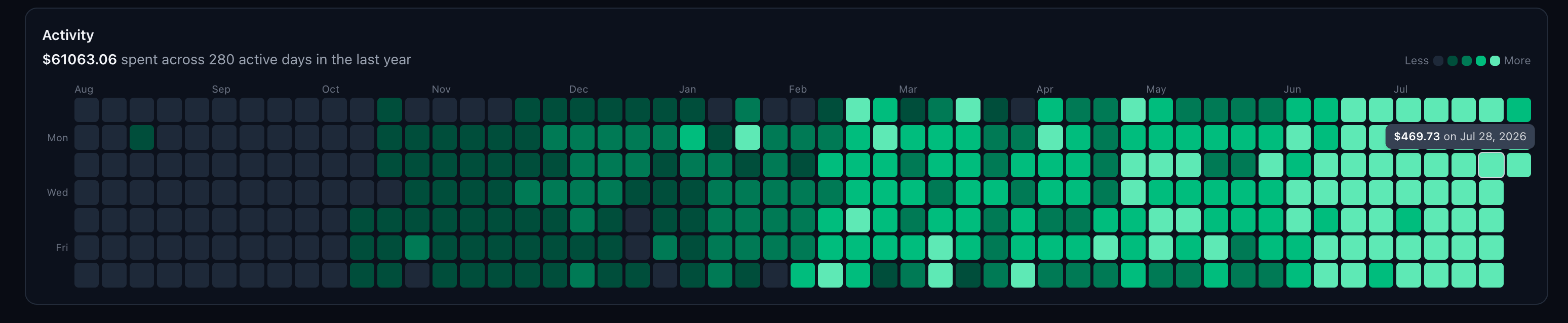
Task: Click the 'Dec' month label
Action: pos(578,90)
